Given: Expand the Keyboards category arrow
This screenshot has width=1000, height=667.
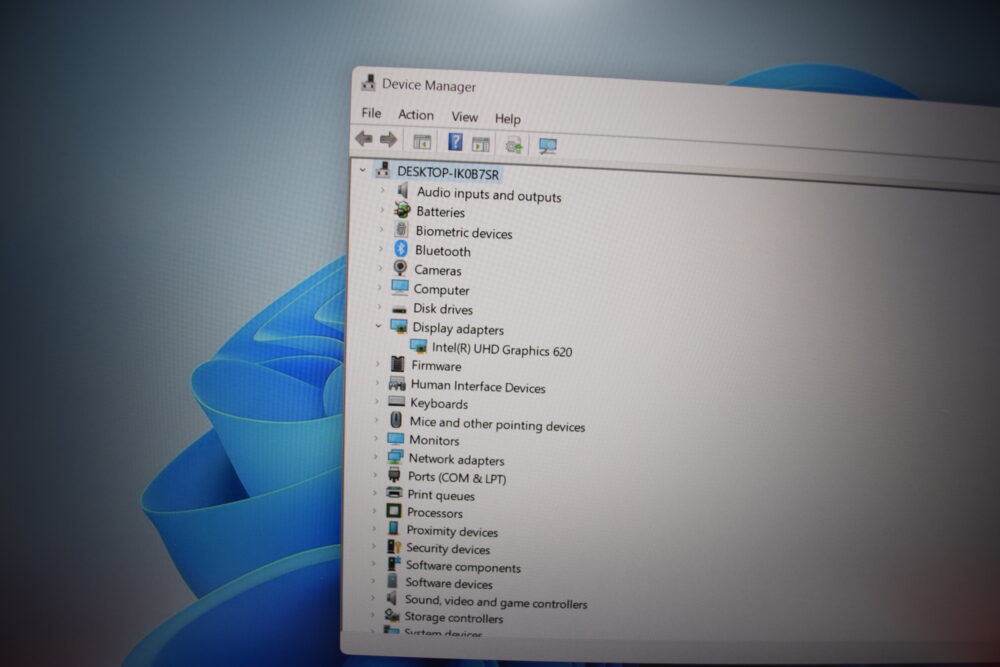Looking at the screenshot, I should tap(376, 401).
